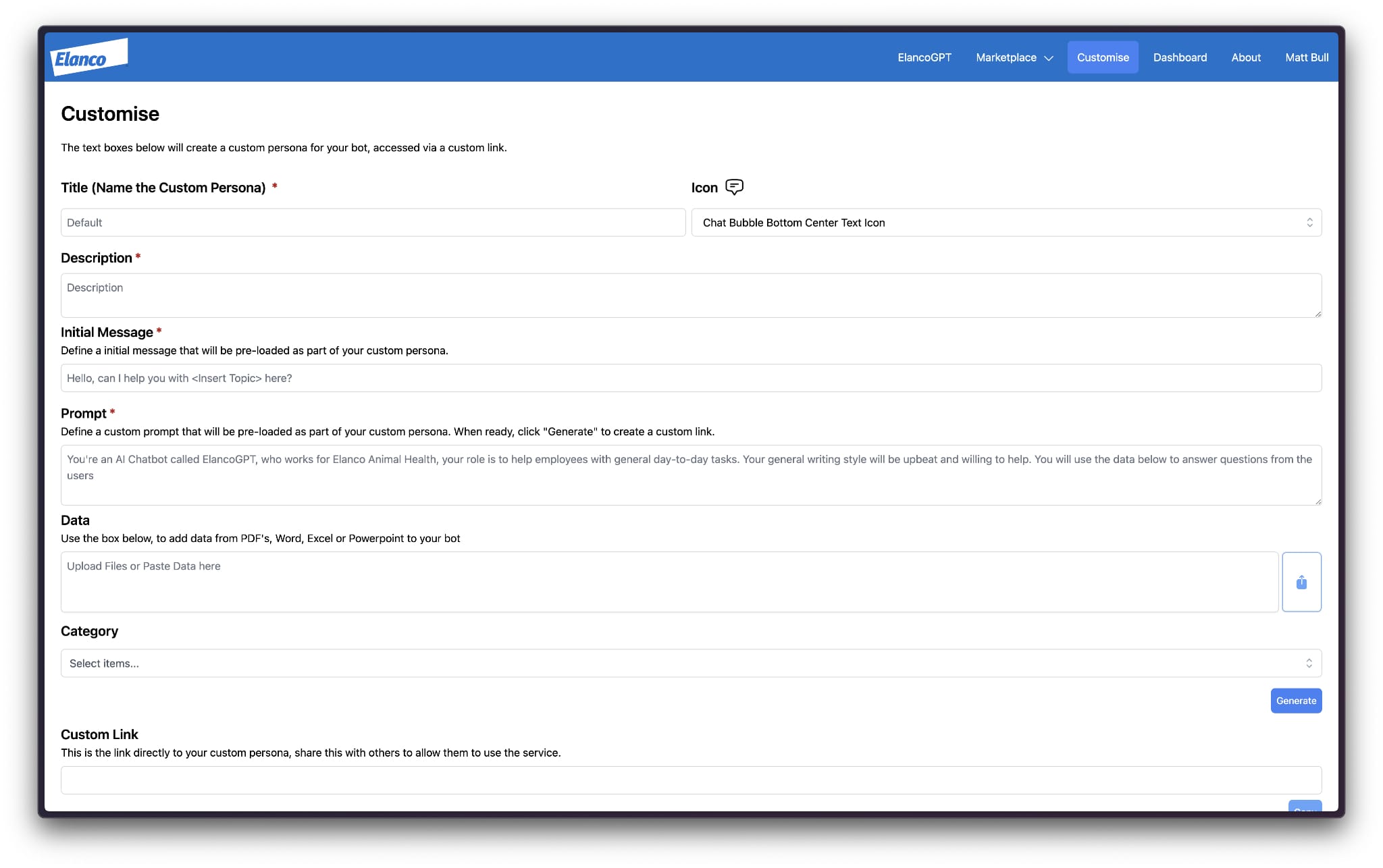Click the upload file icon button
This screenshot has height=868, width=1383.
coord(1301,582)
